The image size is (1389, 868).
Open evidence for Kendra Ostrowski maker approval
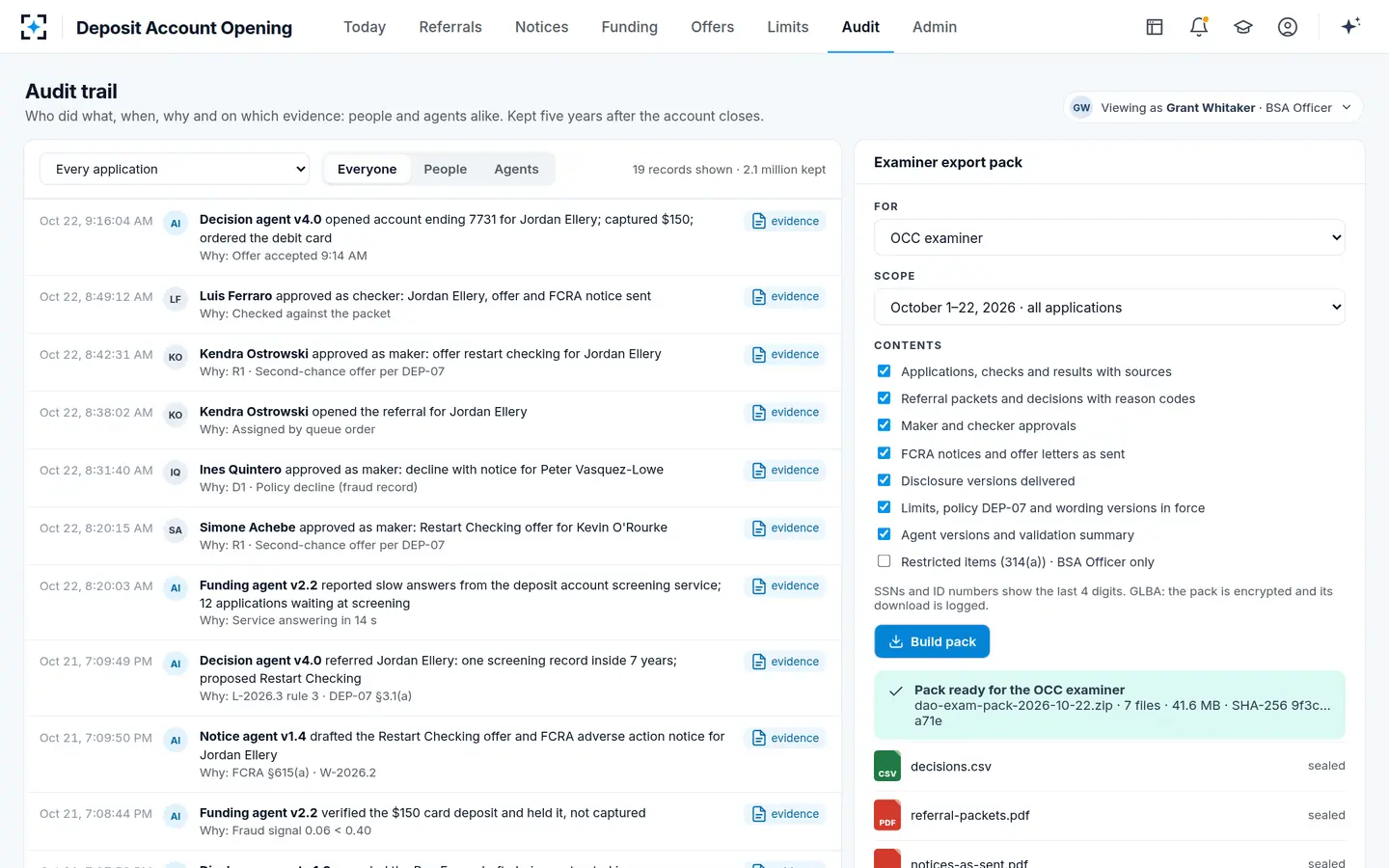(x=785, y=355)
